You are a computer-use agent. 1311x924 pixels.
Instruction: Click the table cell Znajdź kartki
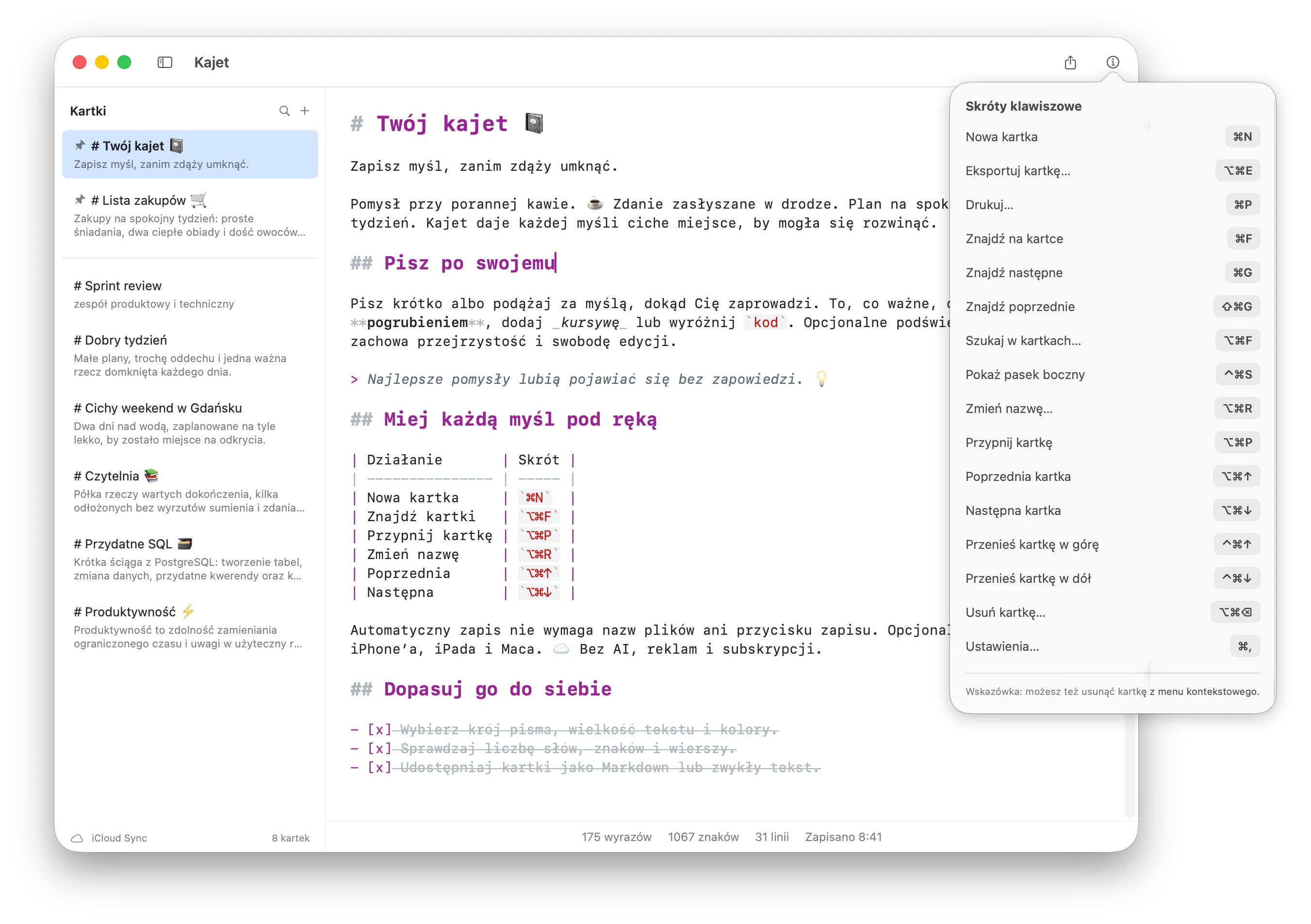[421, 516]
